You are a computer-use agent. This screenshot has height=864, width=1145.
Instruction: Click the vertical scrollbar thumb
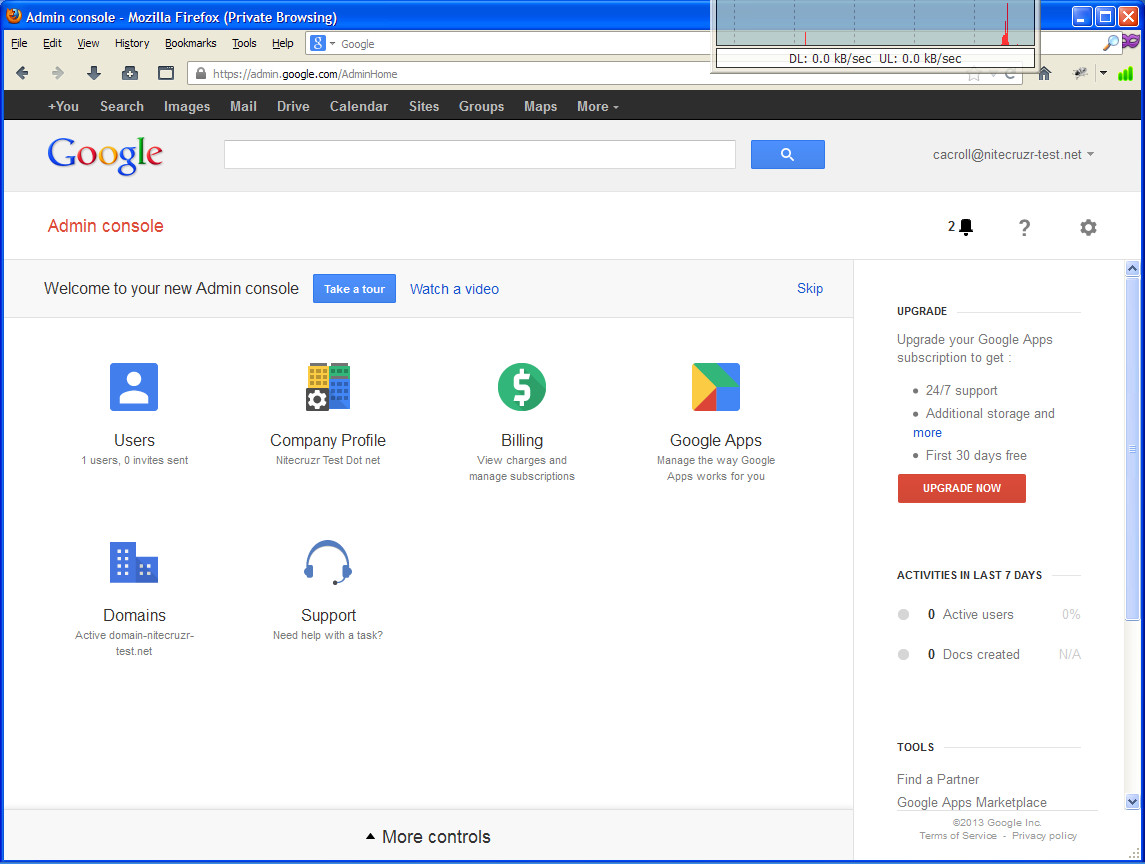click(1132, 448)
